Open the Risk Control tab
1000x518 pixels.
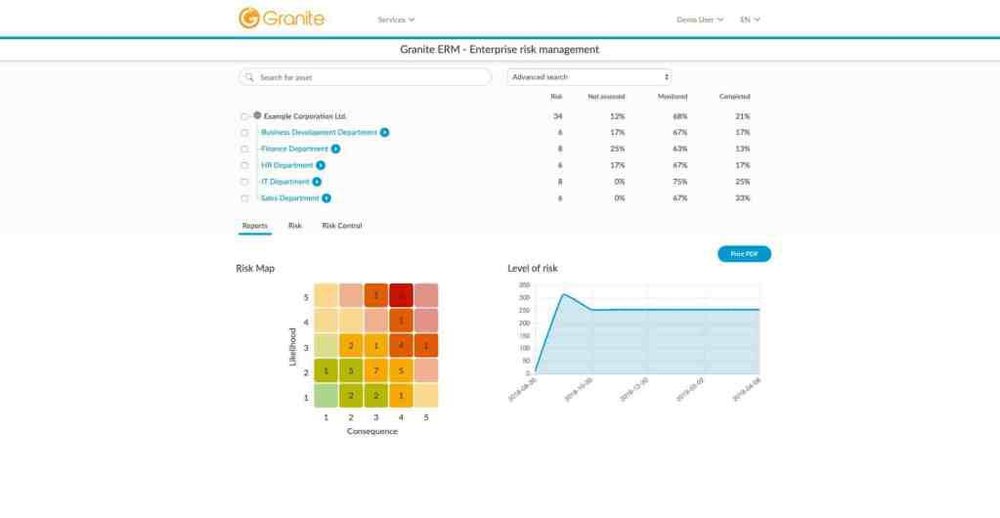coord(342,226)
